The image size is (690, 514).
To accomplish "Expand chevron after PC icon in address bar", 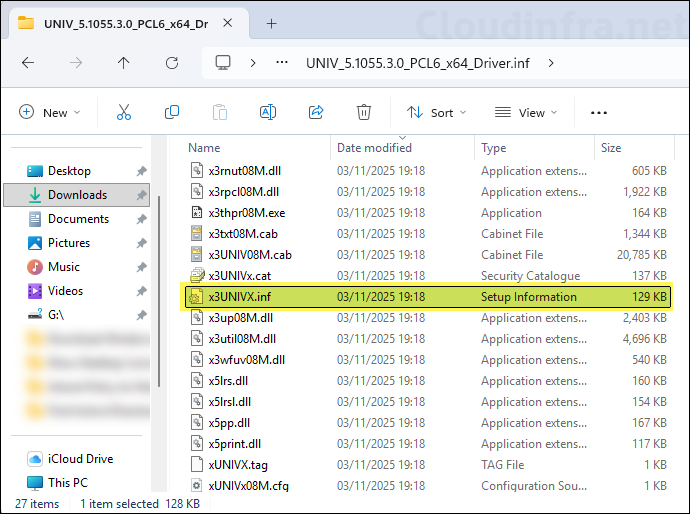I will [253, 63].
